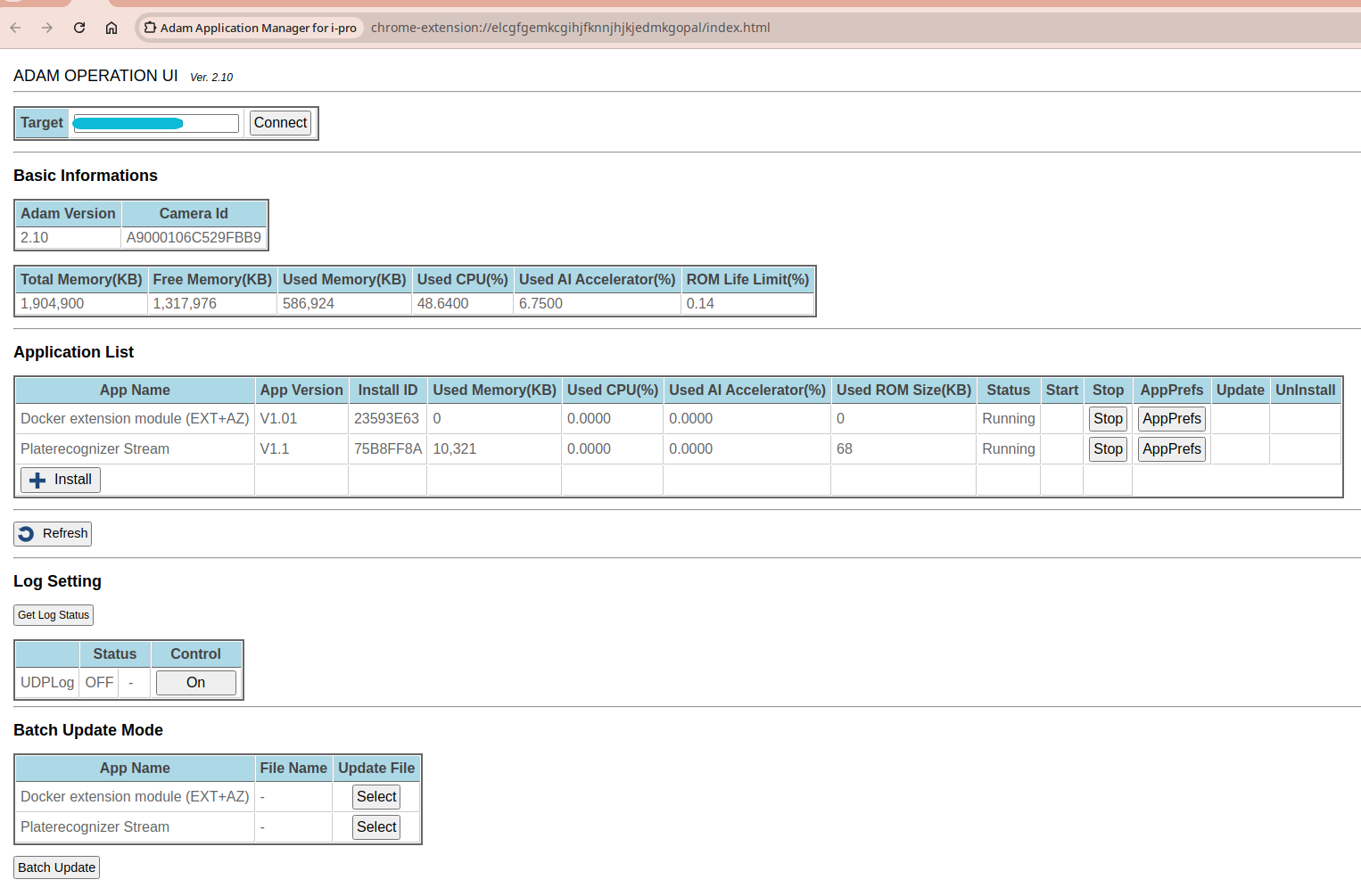Refresh the application list
Image resolution: width=1361 pixels, height=896 pixels.
pyautogui.click(x=53, y=533)
